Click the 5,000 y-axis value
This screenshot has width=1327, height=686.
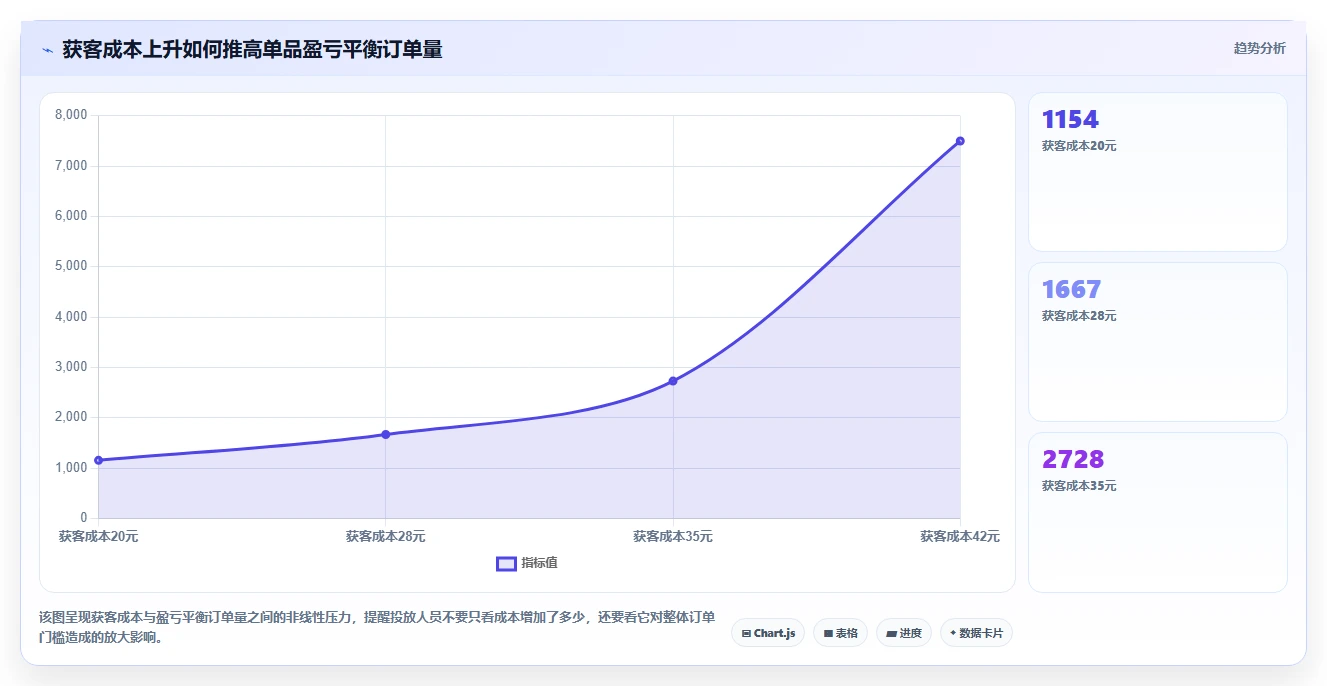click(x=71, y=266)
